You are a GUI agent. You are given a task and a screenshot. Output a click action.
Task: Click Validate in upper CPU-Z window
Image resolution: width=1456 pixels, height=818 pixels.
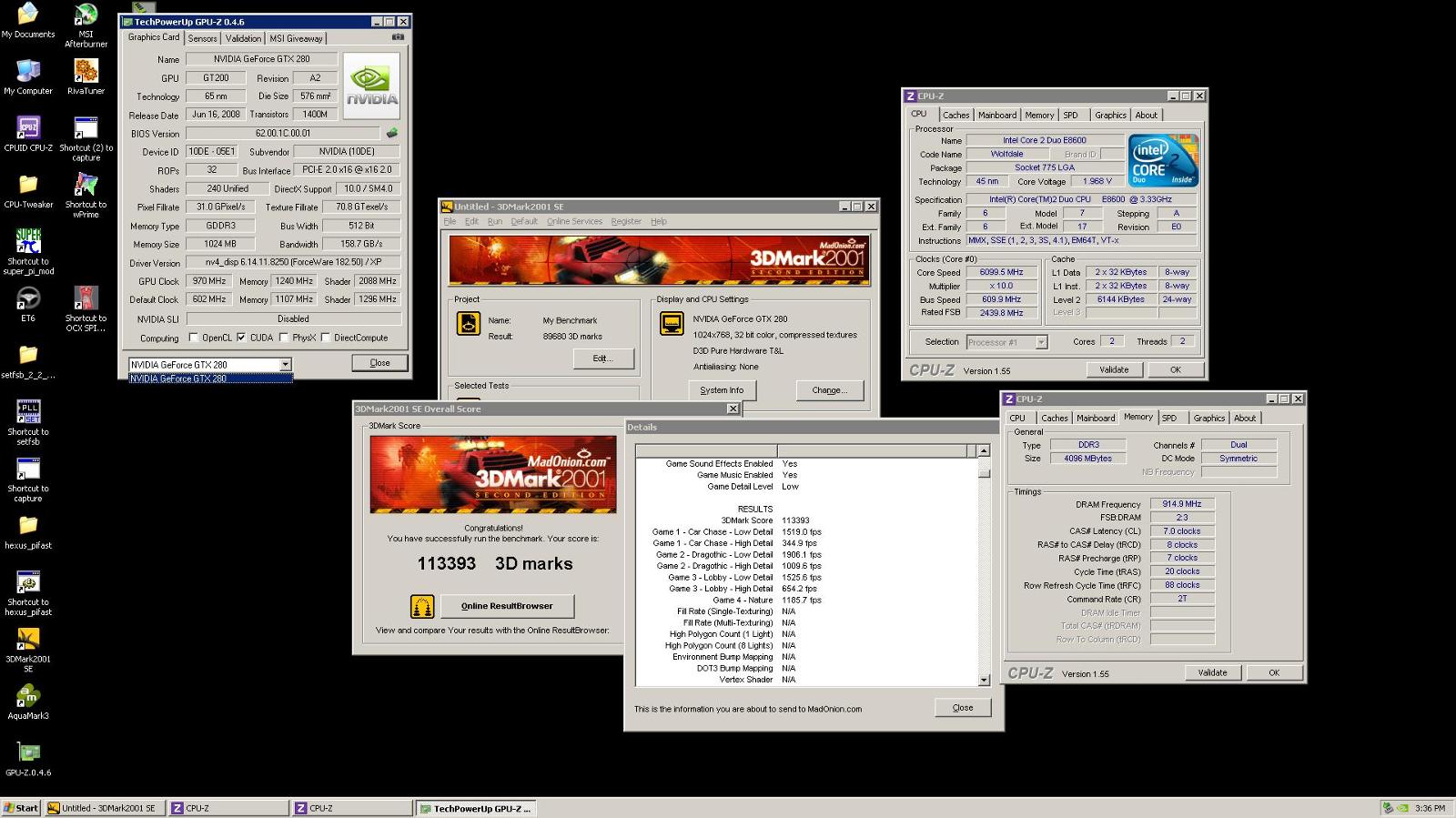pos(1114,369)
